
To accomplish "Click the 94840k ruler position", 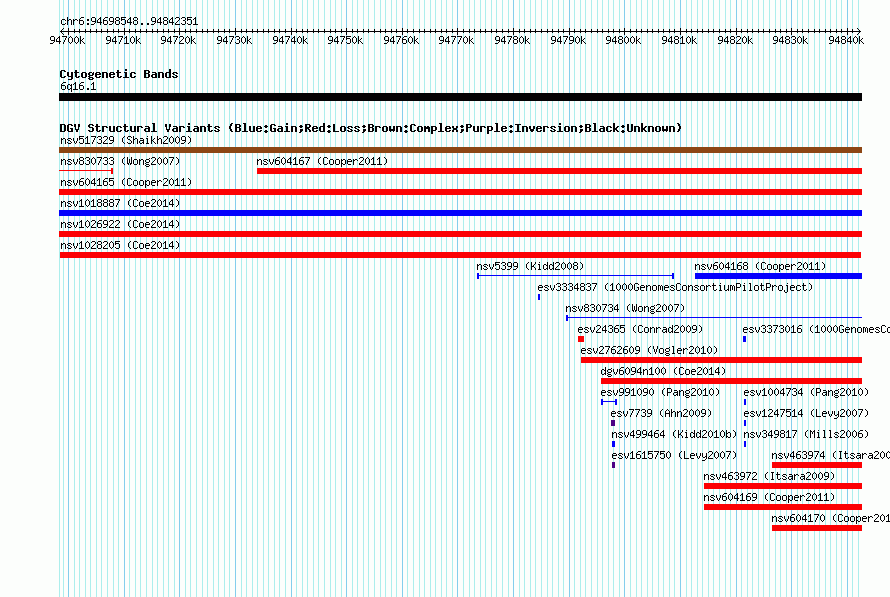I will [x=846, y=40].
